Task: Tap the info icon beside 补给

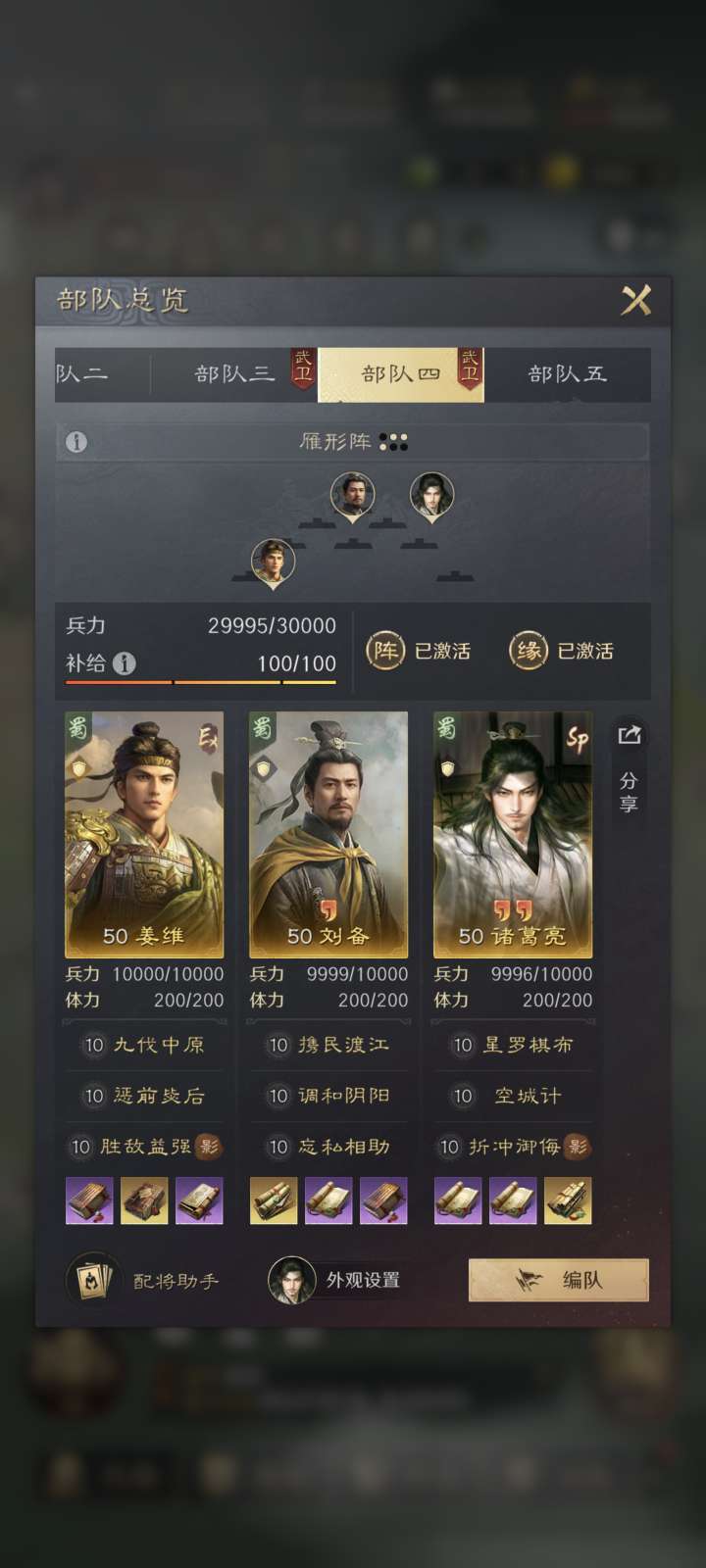Action: tap(125, 663)
